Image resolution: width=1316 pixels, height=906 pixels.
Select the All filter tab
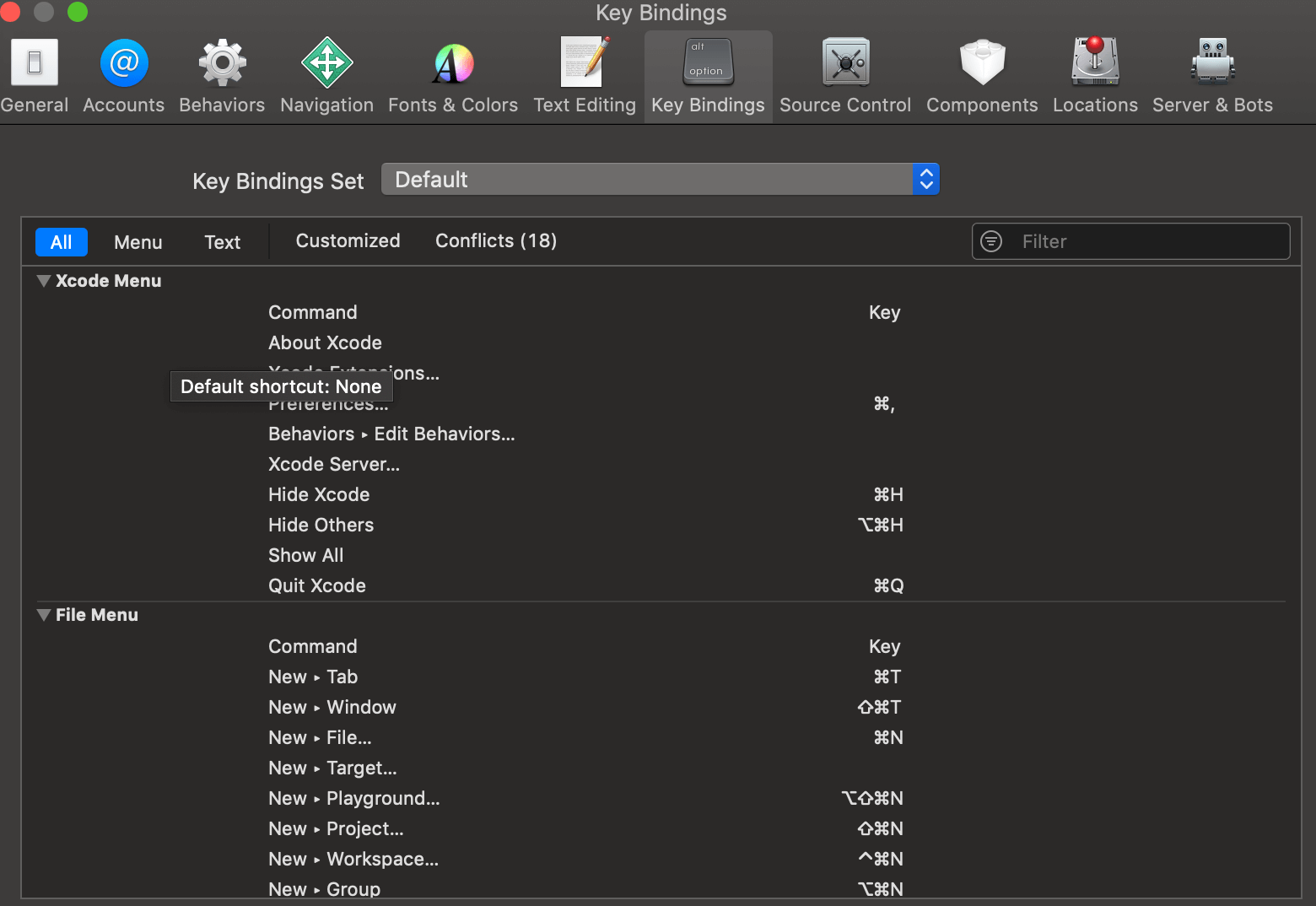61,242
